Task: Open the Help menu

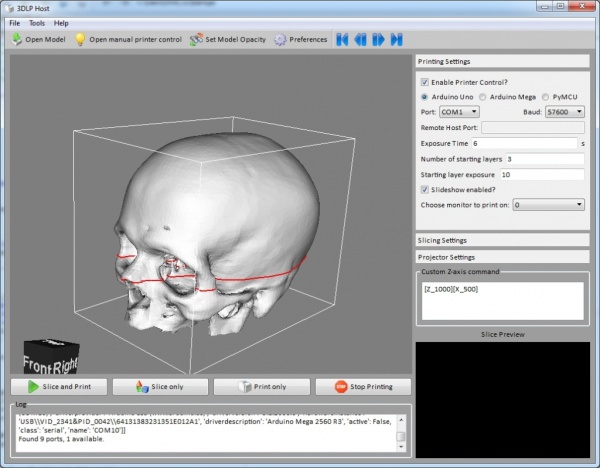Action: point(62,22)
